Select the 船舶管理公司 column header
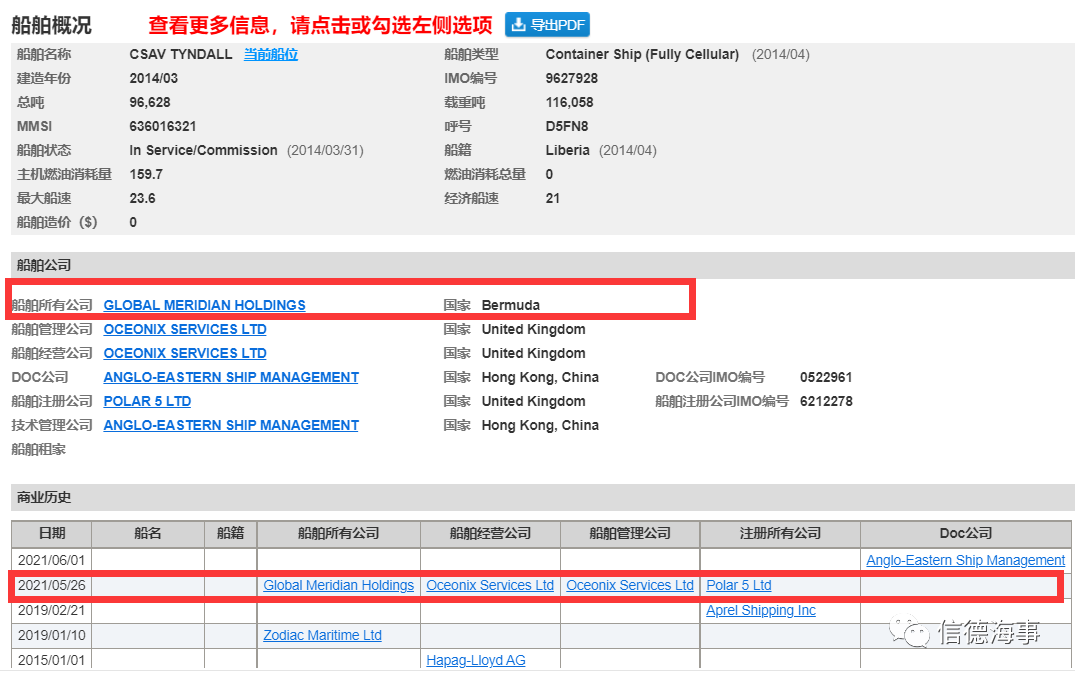This screenshot has width=1075, height=679. (630, 534)
